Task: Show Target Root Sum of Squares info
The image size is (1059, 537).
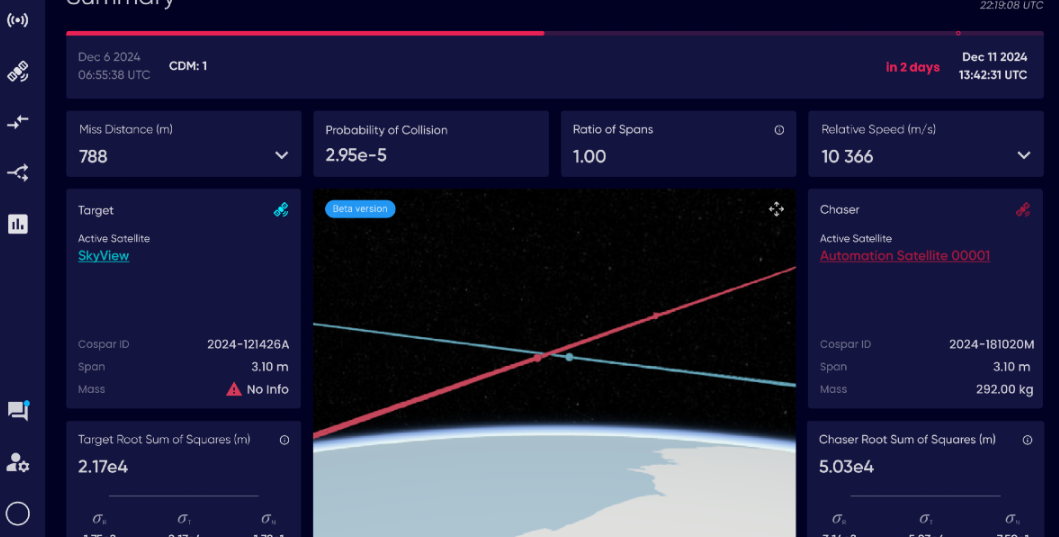Action: [284, 440]
